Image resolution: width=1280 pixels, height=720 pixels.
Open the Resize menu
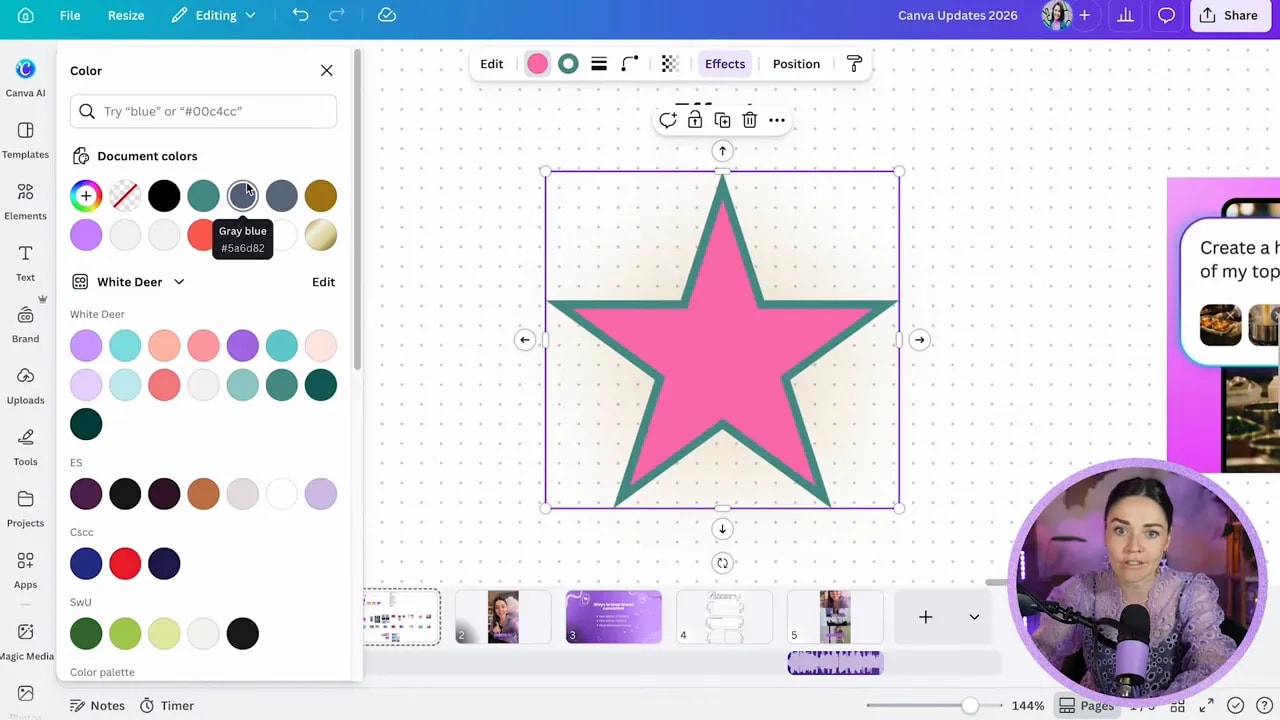click(x=126, y=15)
